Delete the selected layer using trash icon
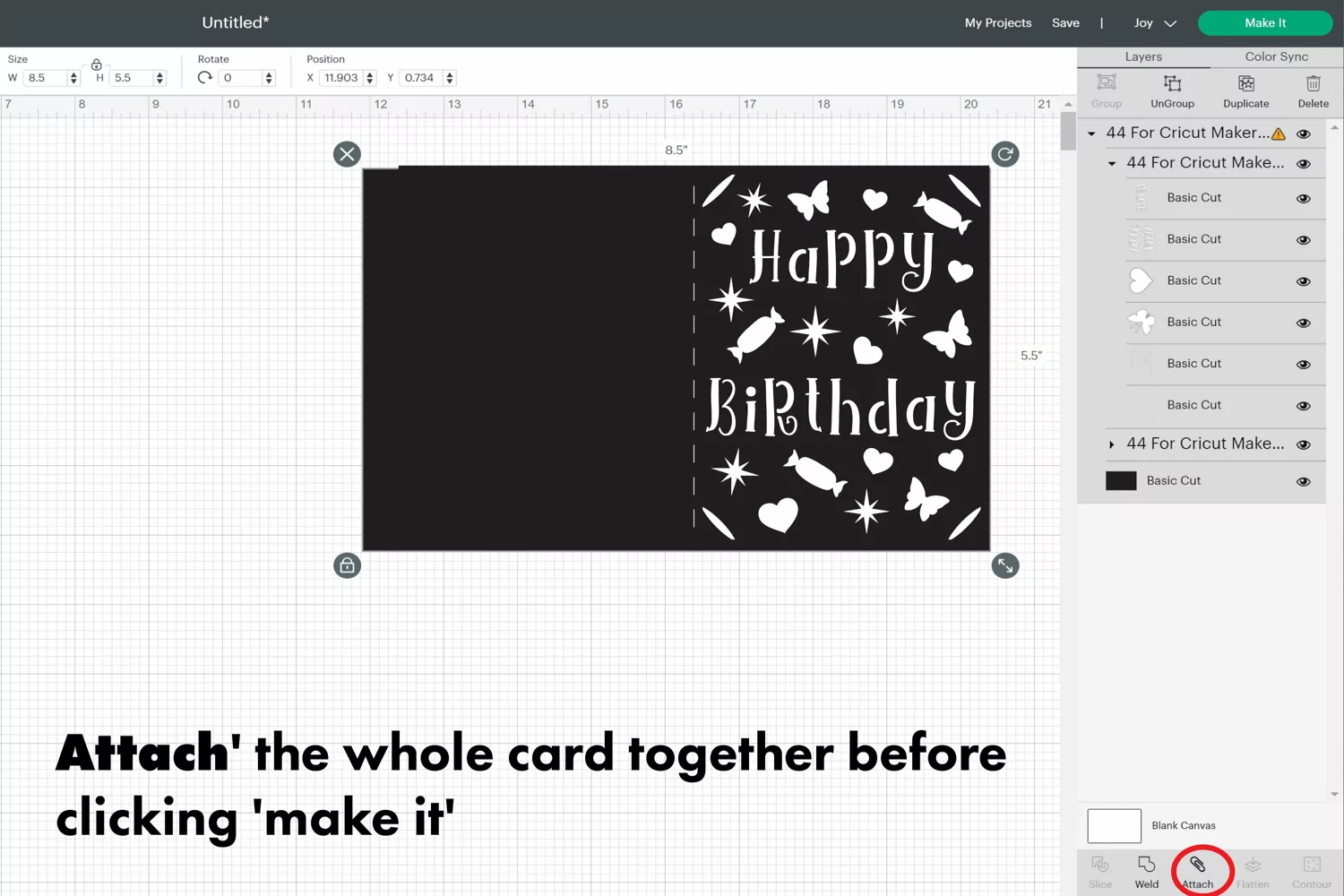Screen dimensions: 1344x896 click(1313, 83)
